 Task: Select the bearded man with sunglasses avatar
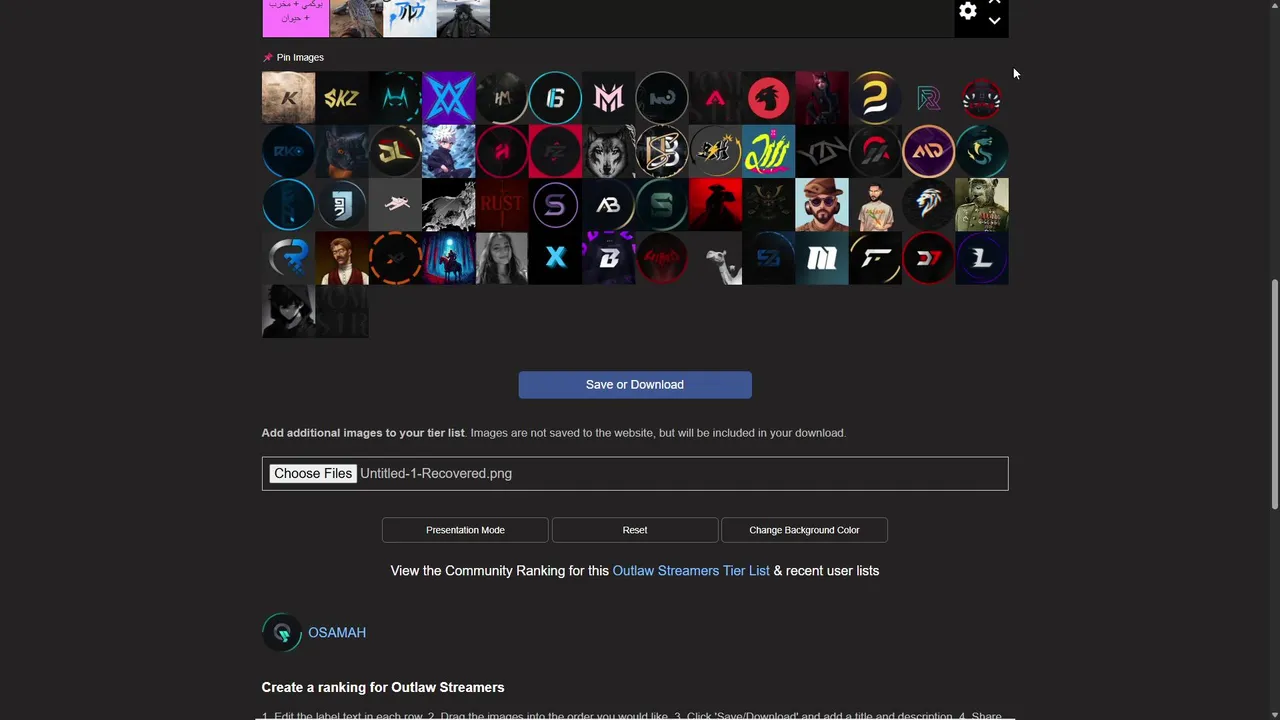coord(822,204)
